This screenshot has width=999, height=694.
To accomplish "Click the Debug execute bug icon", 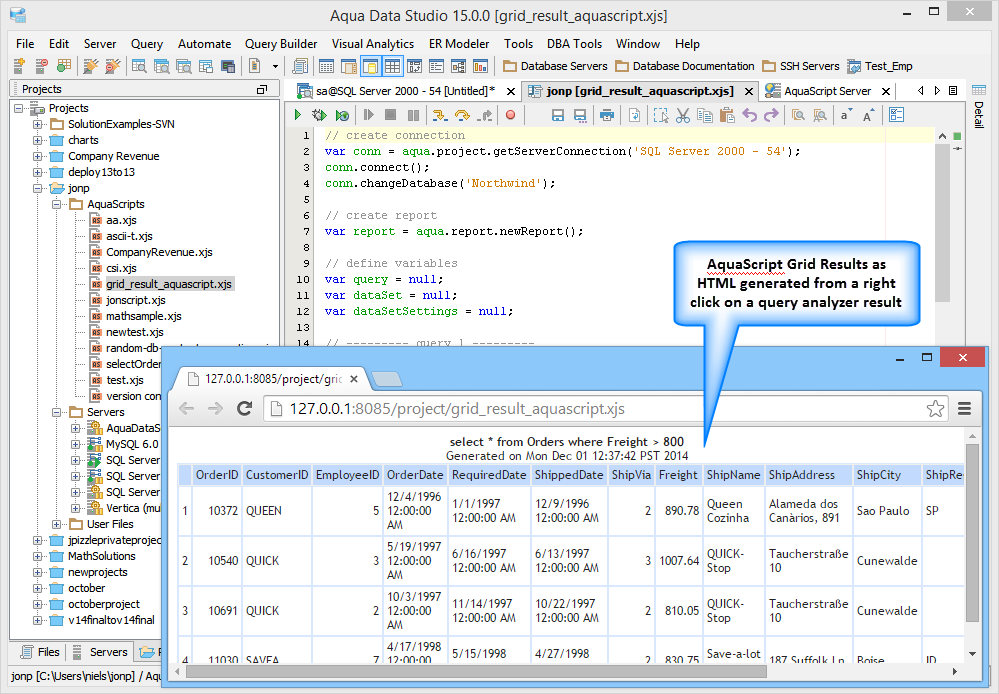I will point(319,115).
